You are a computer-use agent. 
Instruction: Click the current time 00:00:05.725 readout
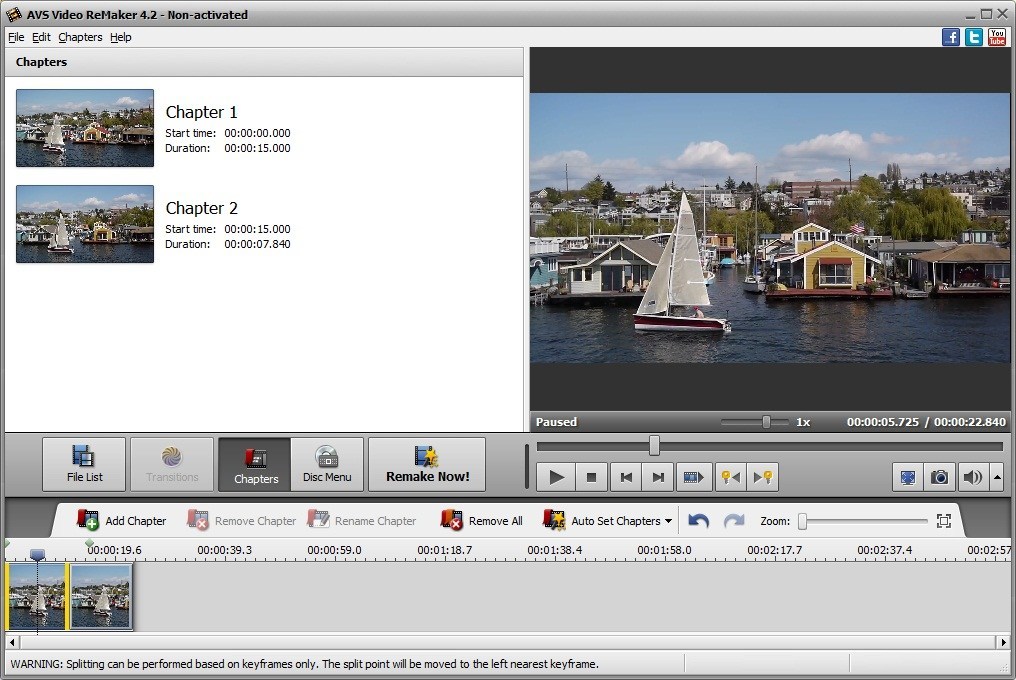pyautogui.click(x=883, y=422)
